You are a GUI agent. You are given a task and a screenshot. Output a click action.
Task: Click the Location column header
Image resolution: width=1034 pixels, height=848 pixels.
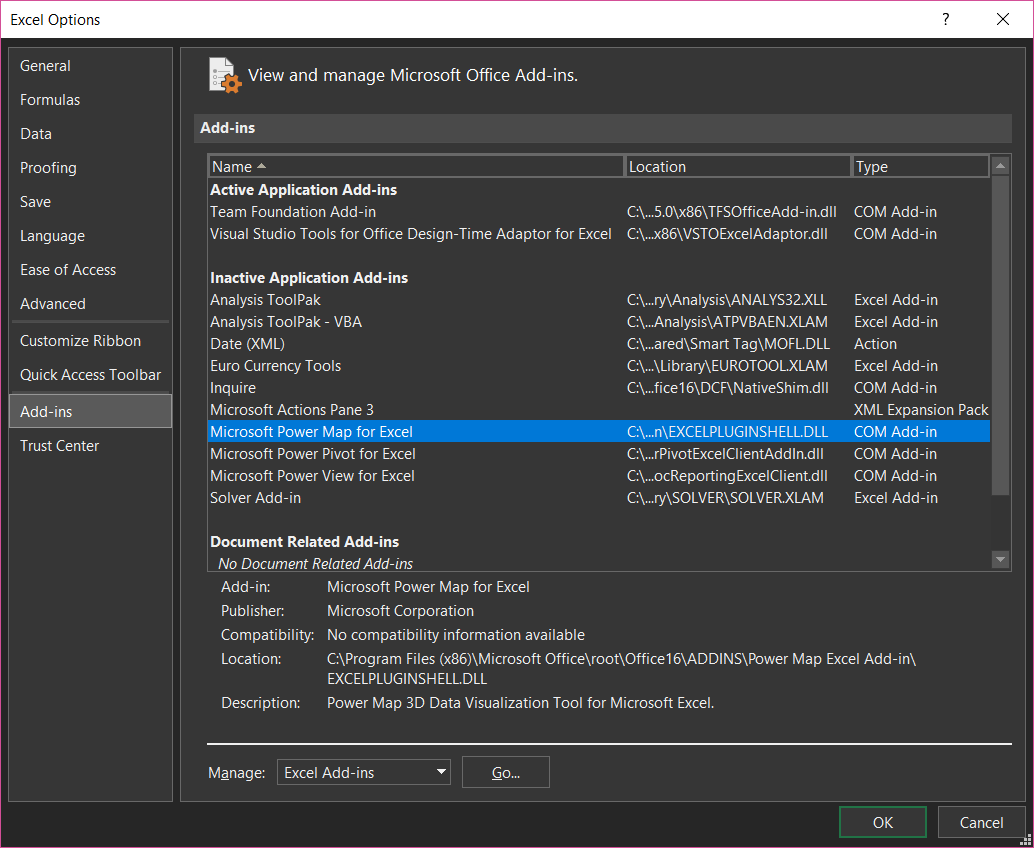click(x=737, y=167)
